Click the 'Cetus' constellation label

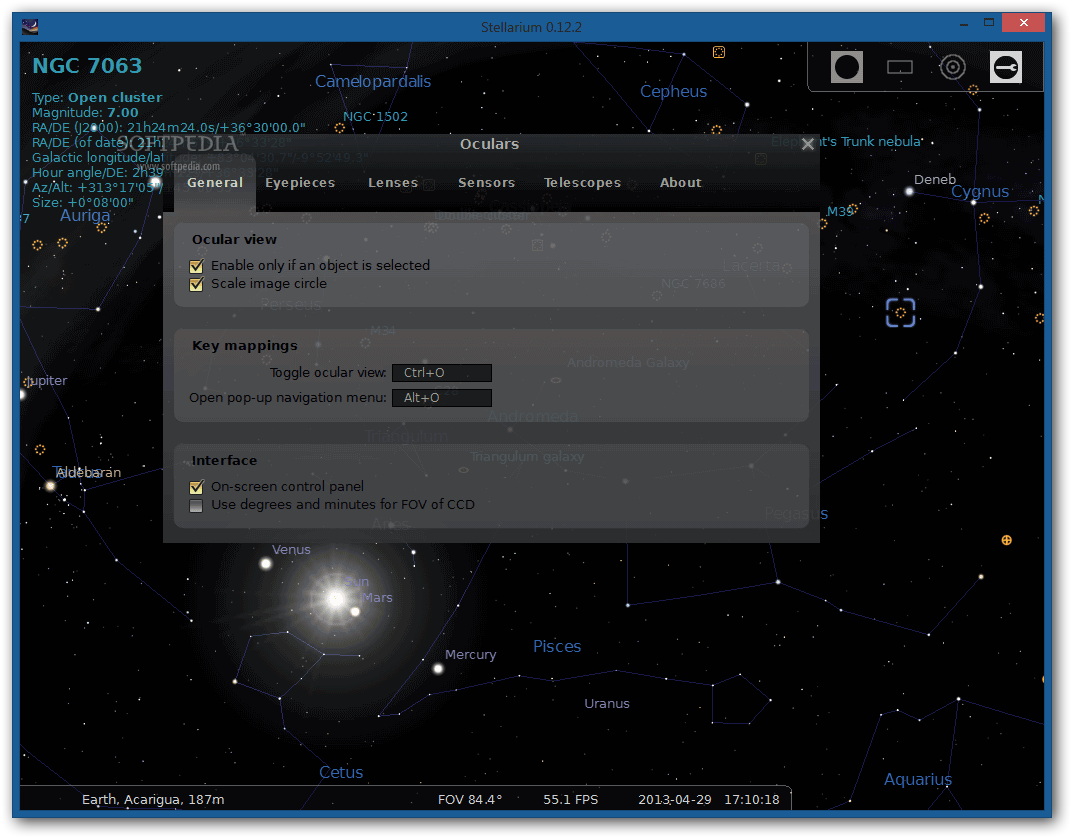[x=341, y=772]
